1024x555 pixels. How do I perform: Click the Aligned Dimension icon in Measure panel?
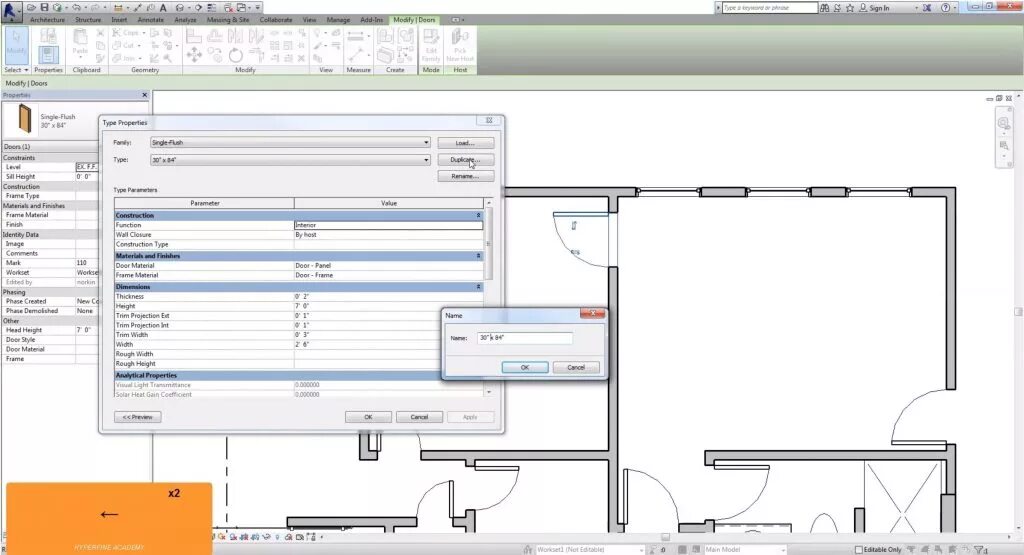356,37
